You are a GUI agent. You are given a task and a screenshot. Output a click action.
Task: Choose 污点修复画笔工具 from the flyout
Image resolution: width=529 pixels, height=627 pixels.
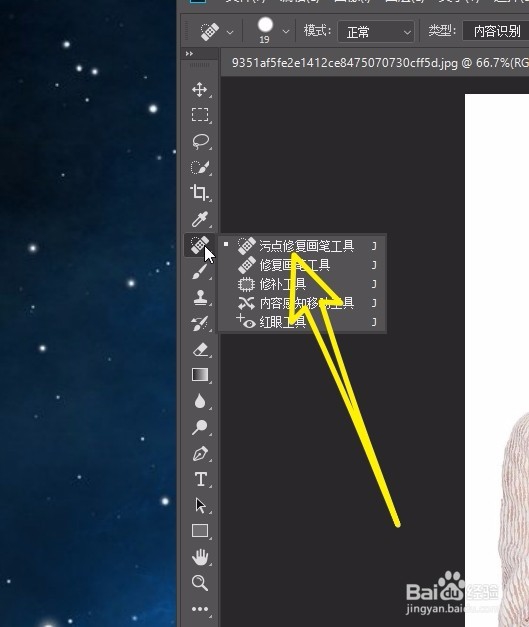[302, 245]
